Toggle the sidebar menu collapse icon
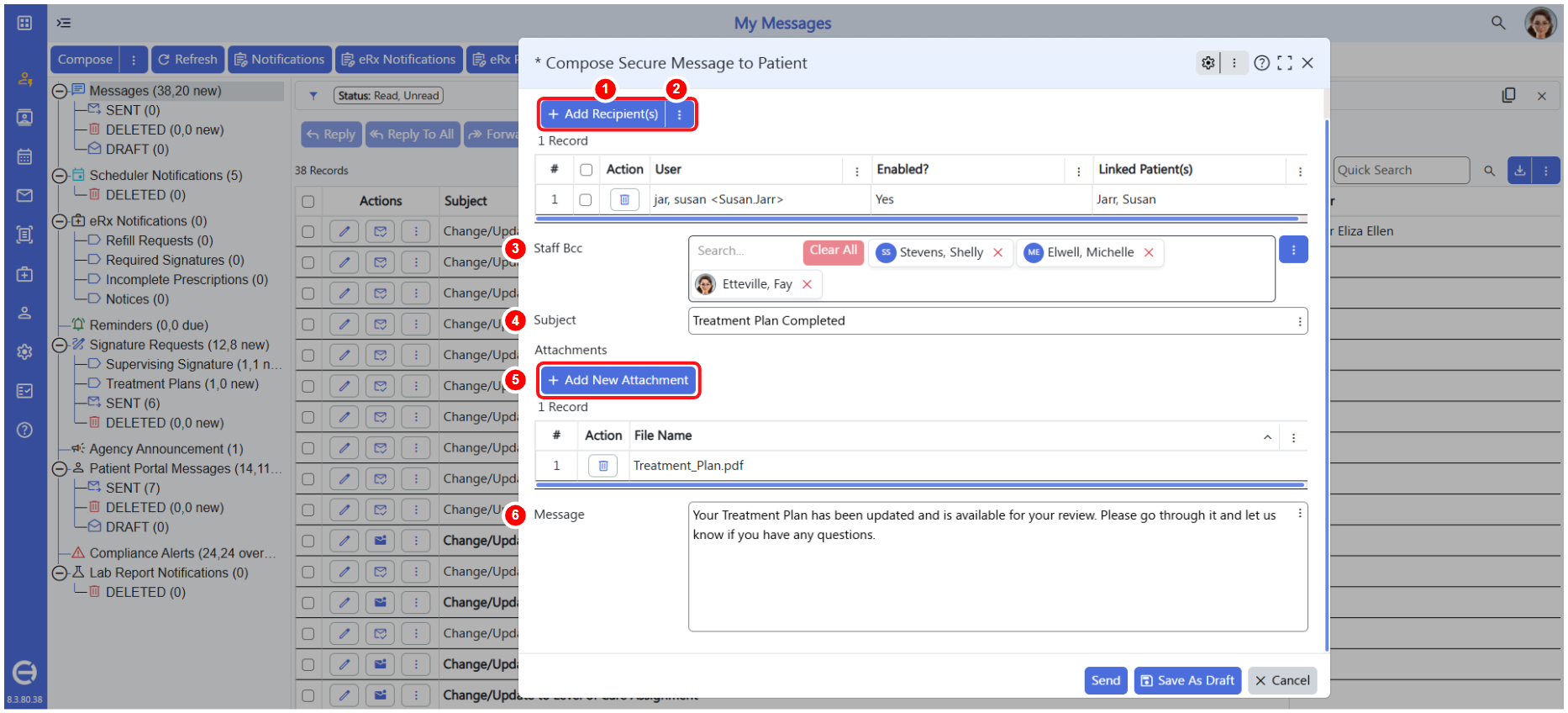 click(64, 23)
